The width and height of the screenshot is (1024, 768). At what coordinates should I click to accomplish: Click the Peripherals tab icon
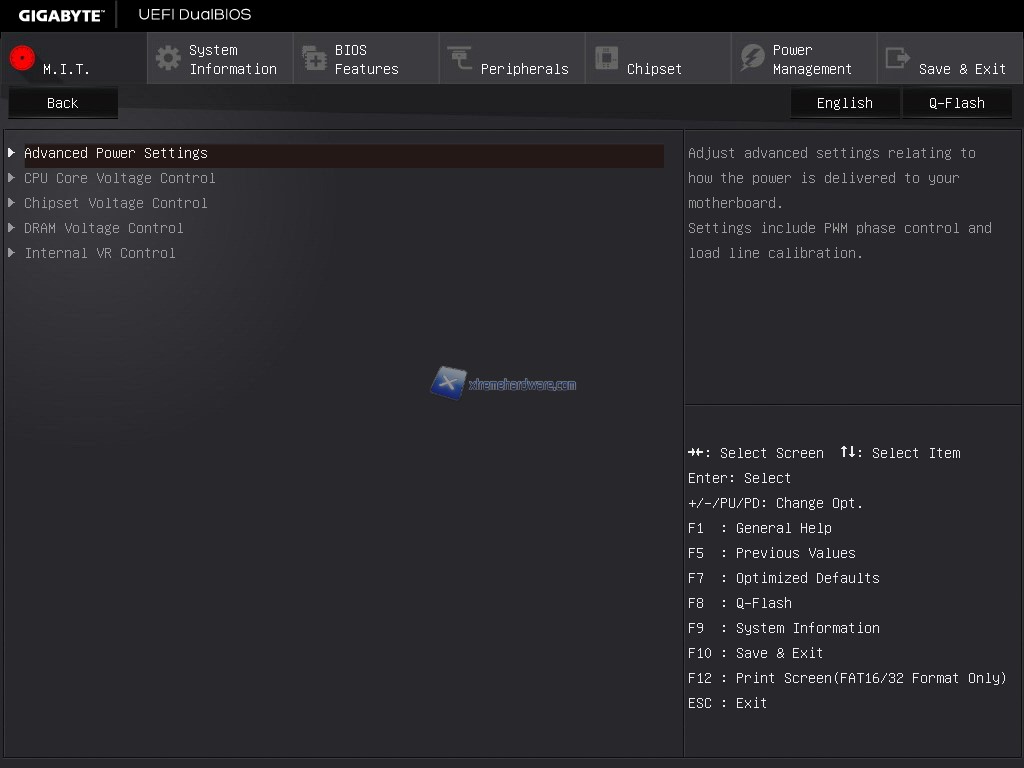(460, 58)
